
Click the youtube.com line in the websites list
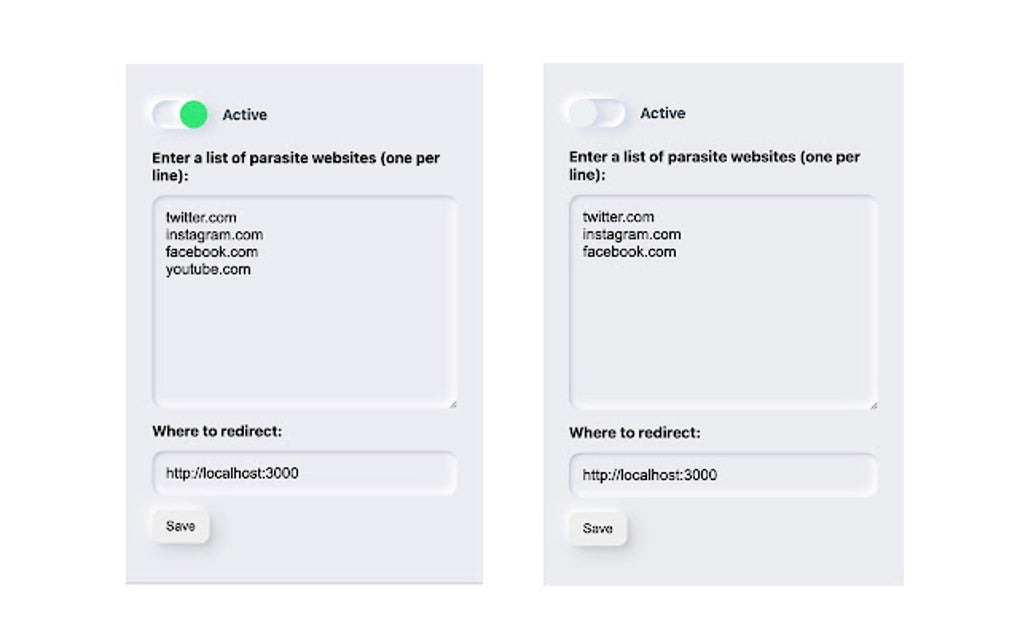(x=208, y=270)
